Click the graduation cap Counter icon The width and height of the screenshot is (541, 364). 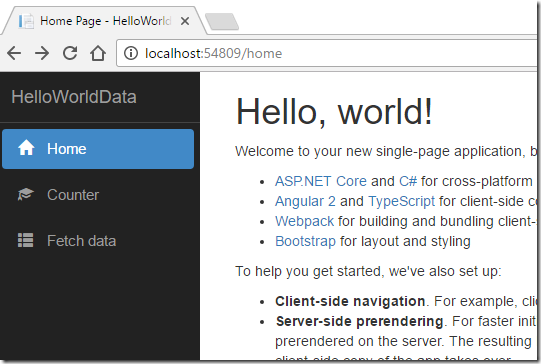pyautogui.click(x=26, y=194)
